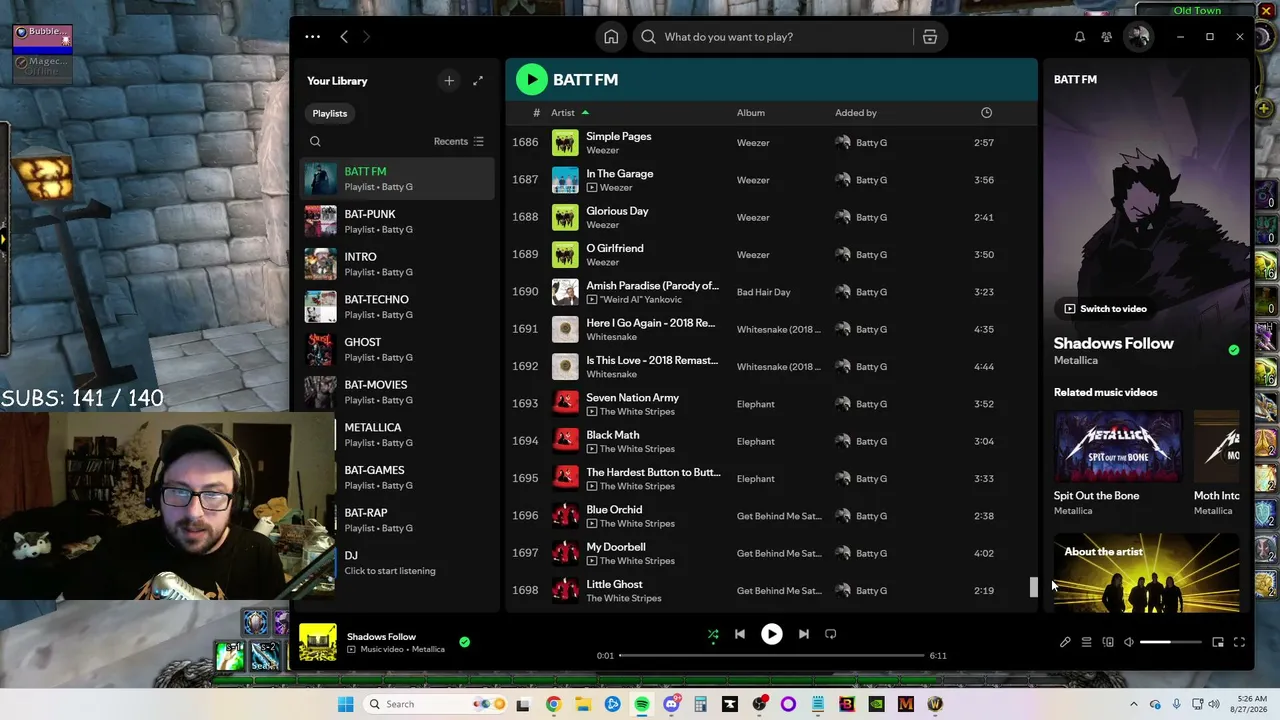1280x720 pixels.
Task: Open the BAT-GAMES playlist
Action: pos(416,477)
